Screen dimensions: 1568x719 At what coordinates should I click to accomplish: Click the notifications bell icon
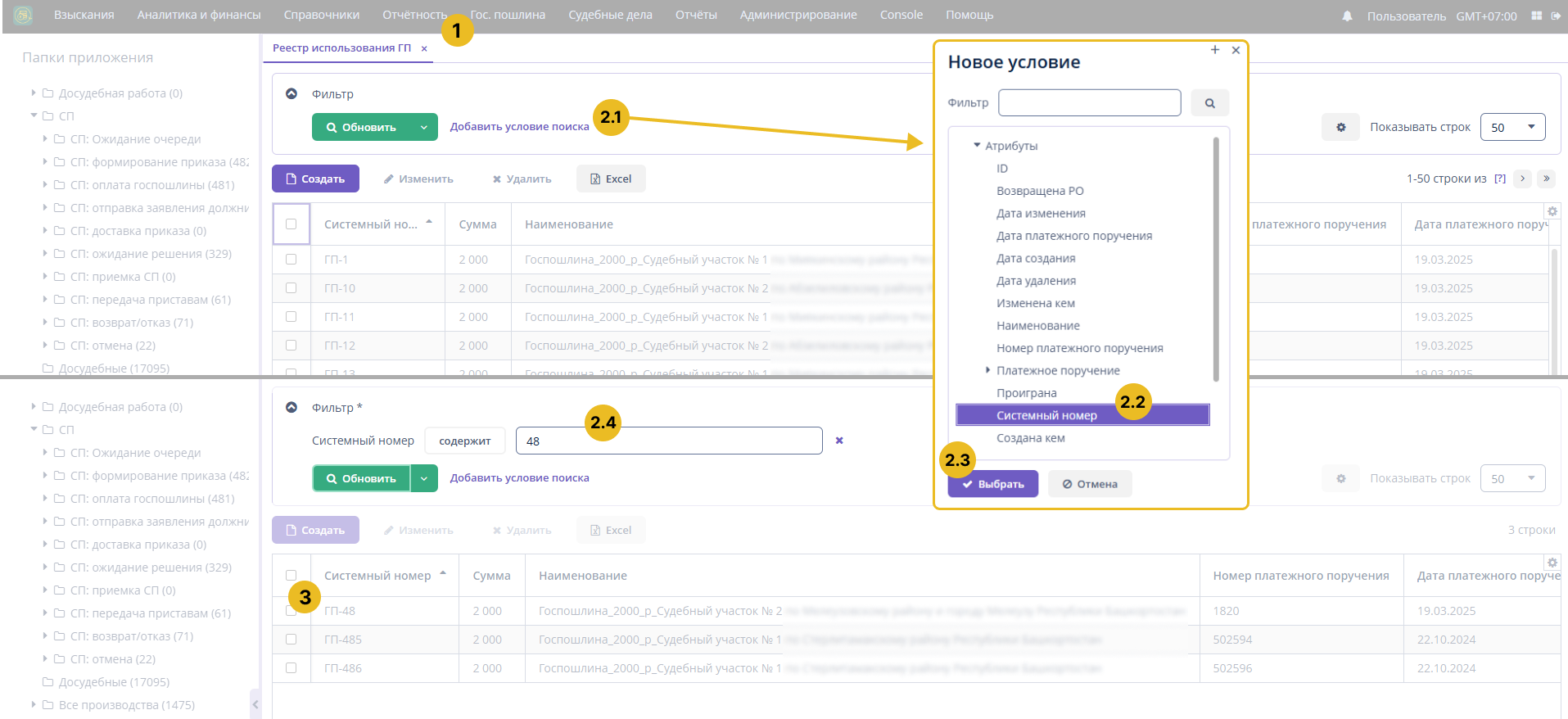click(1347, 16)
